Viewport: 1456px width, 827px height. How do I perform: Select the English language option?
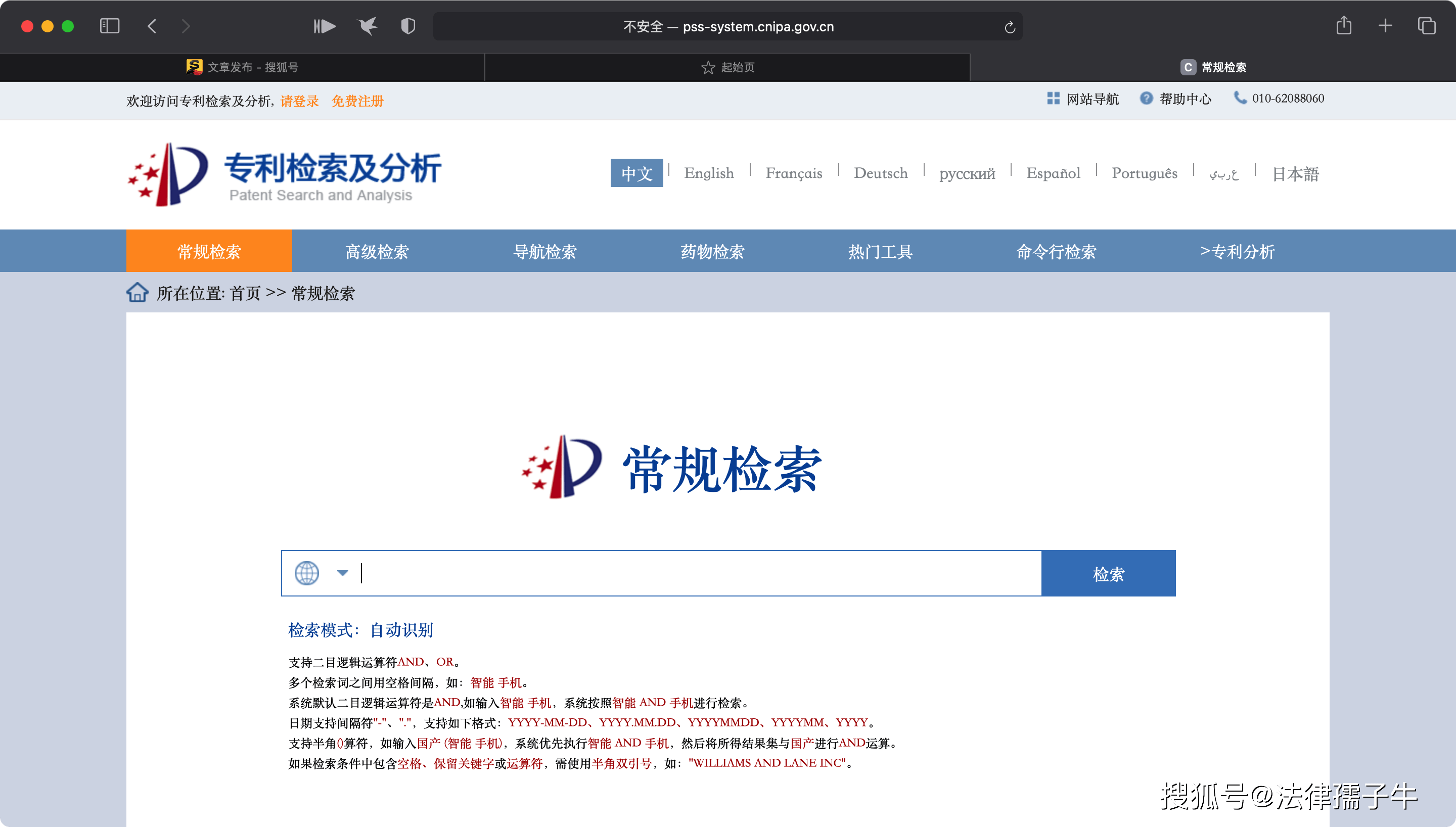(x=709, y=173)
